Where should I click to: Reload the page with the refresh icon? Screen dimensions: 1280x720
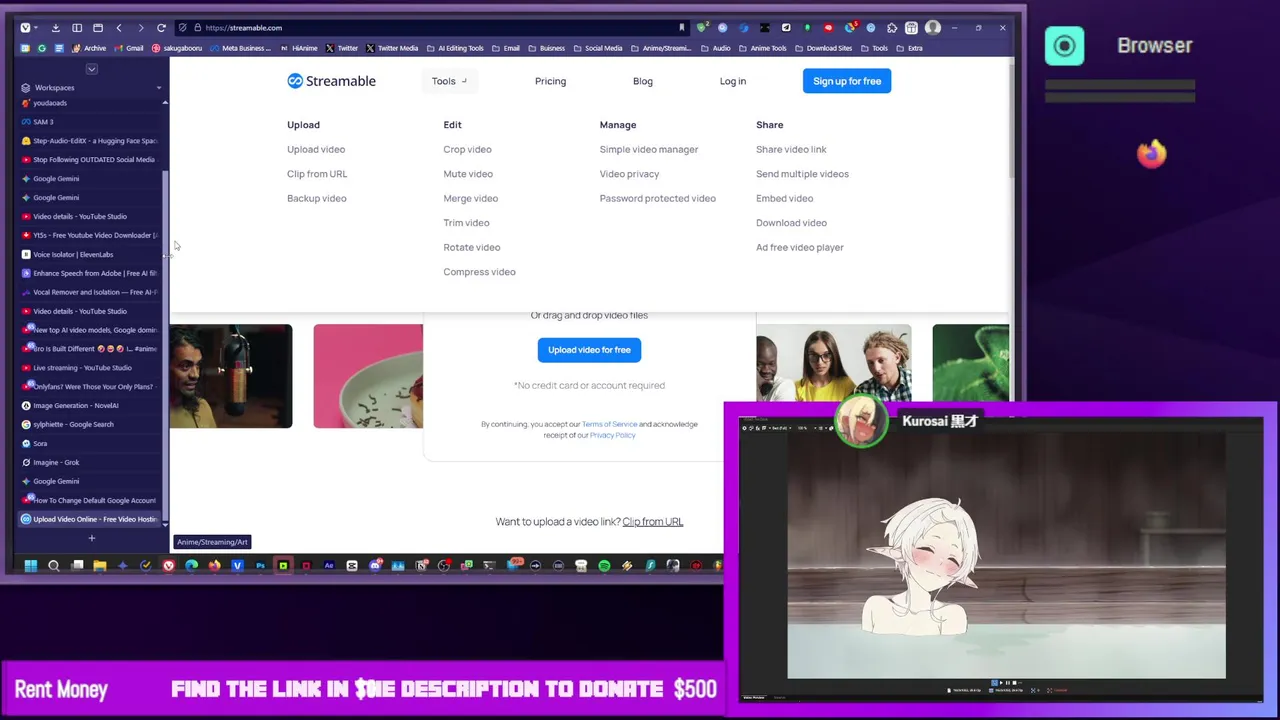(161, 28)
